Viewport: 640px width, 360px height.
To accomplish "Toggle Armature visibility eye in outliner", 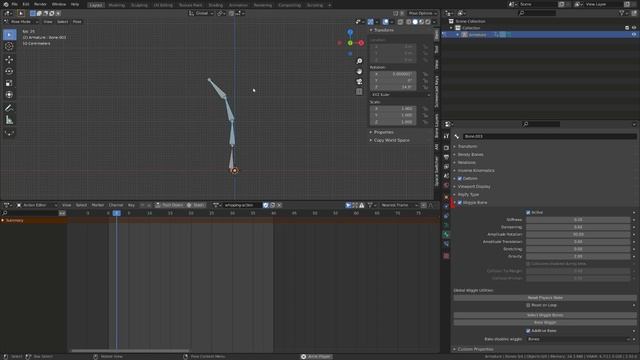I will 634,35.
